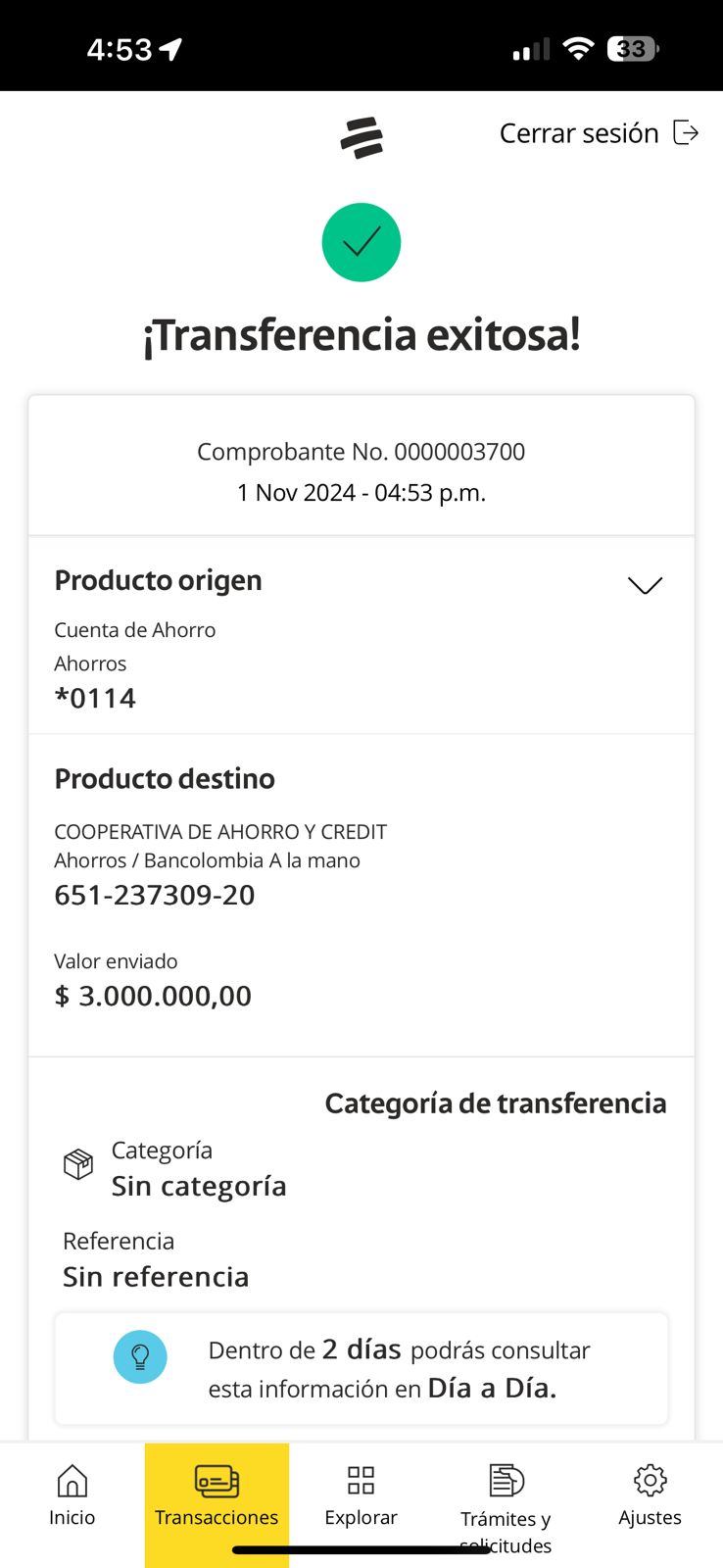Tap the category box icon

[78, 1164]
